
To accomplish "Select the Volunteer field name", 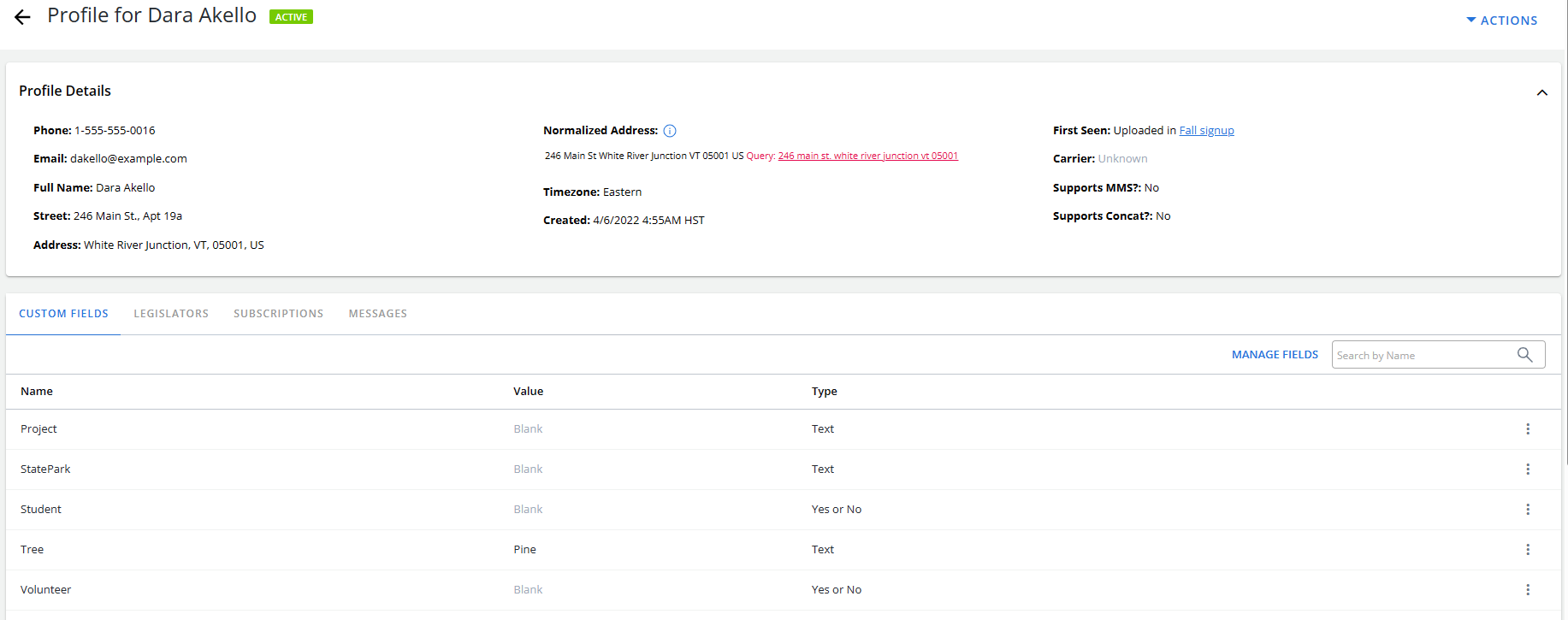I will pyautogui.click(x=46, y=590).
